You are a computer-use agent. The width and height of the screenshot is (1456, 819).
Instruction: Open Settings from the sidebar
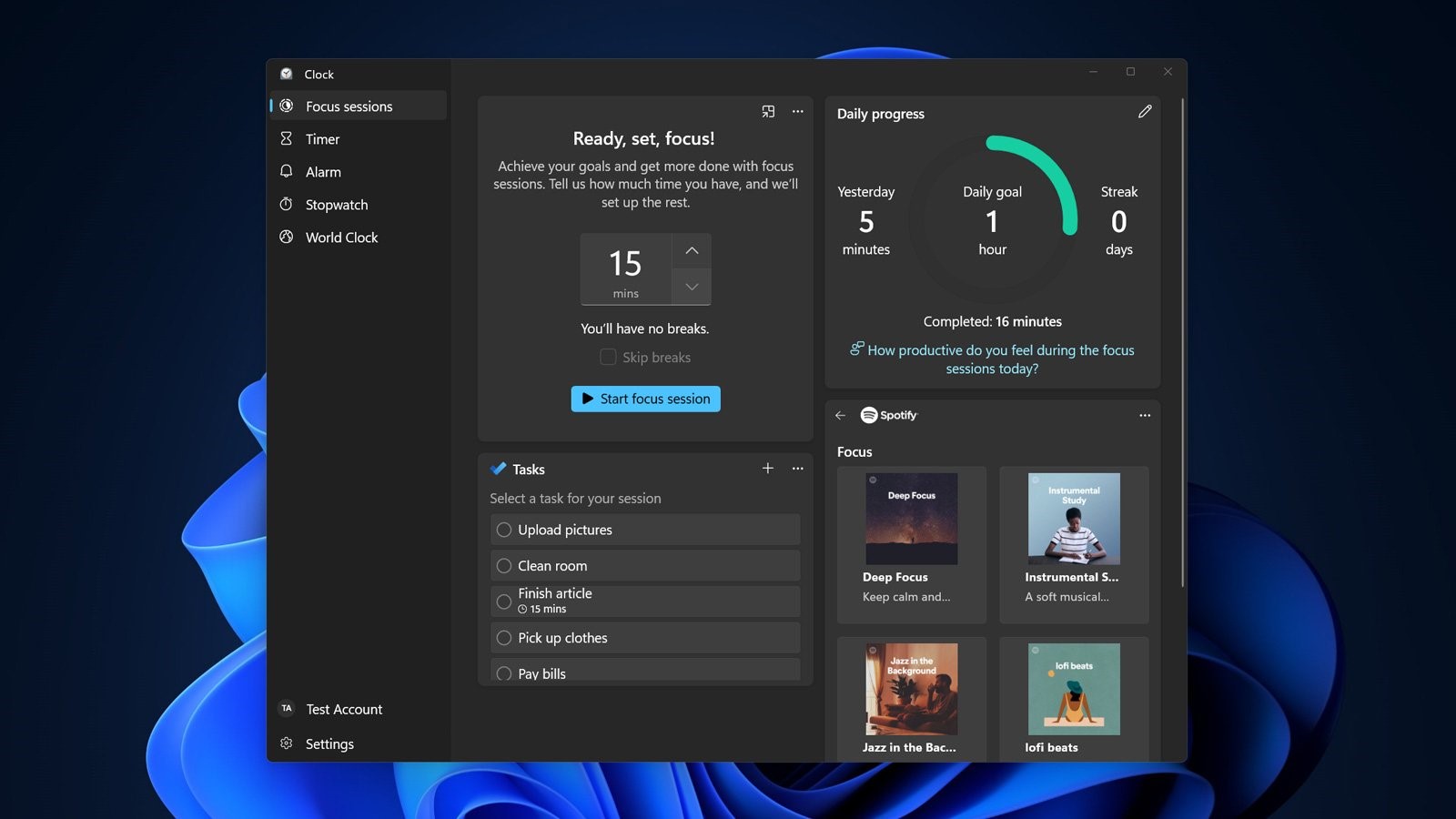[x=329, y=743]
